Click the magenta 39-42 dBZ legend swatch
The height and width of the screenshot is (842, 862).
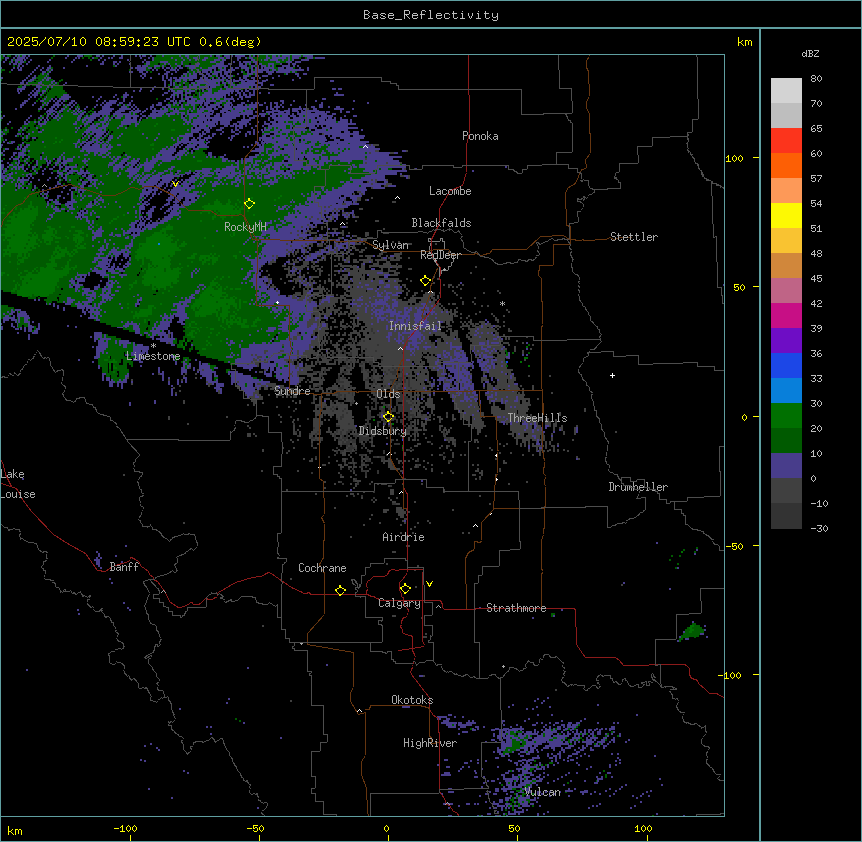786,315
